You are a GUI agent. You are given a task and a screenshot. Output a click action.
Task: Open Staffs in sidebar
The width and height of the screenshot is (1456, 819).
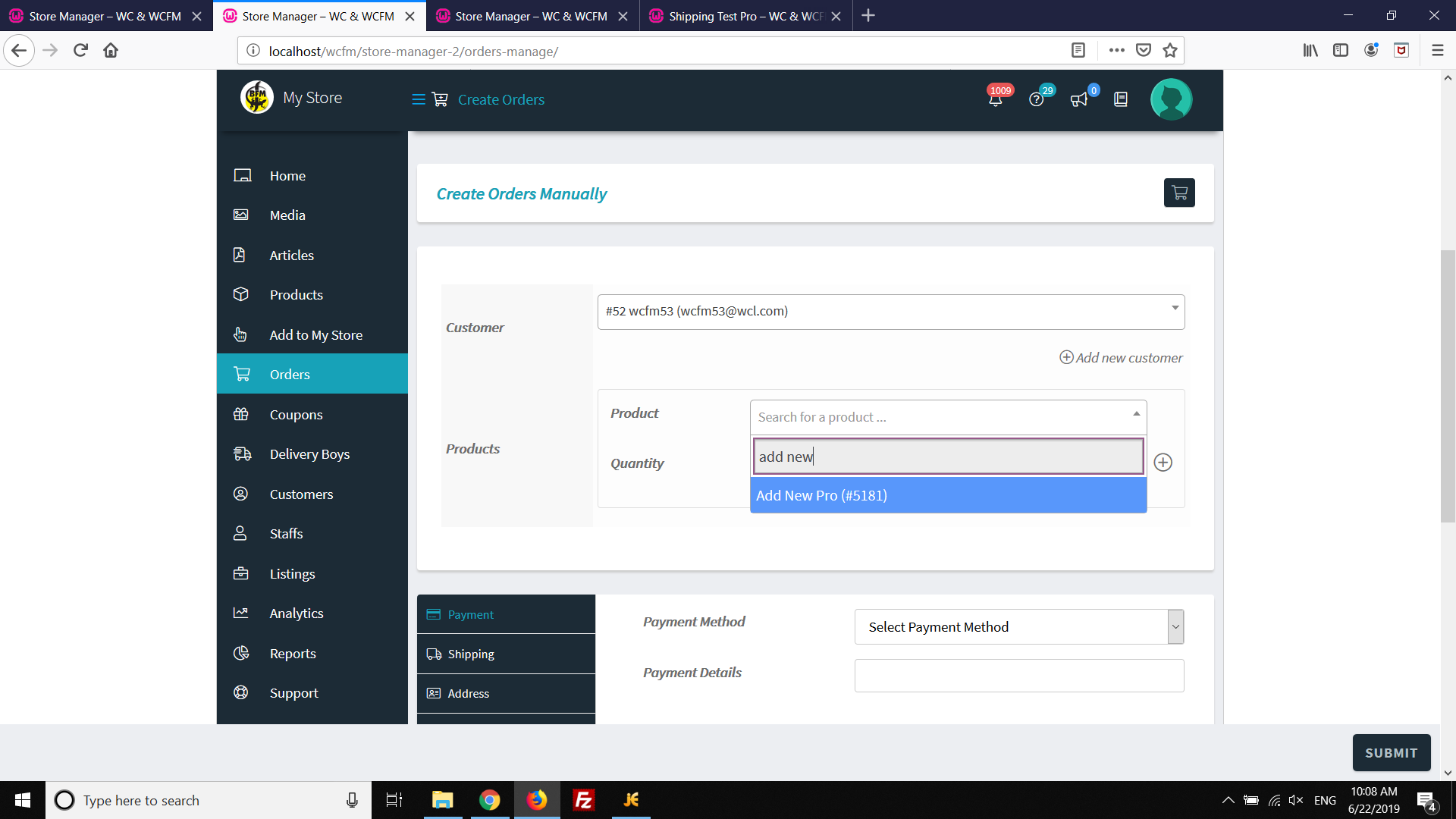coord(312,534)
